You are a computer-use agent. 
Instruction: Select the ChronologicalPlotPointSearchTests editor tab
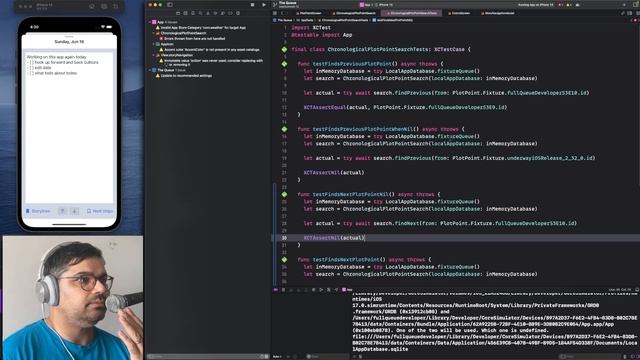coord(411,13)
